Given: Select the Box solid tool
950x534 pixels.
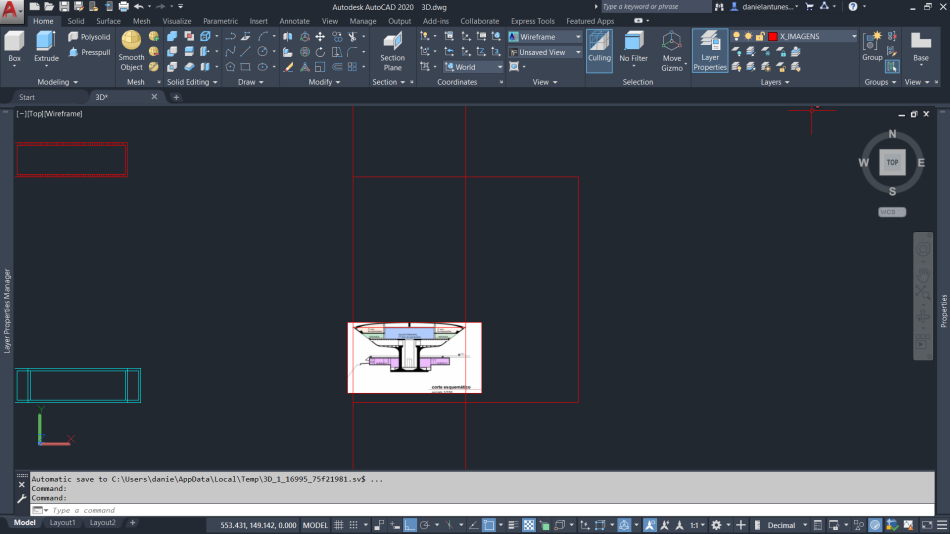Looking at the screenshot, I should tap(15, 47).
